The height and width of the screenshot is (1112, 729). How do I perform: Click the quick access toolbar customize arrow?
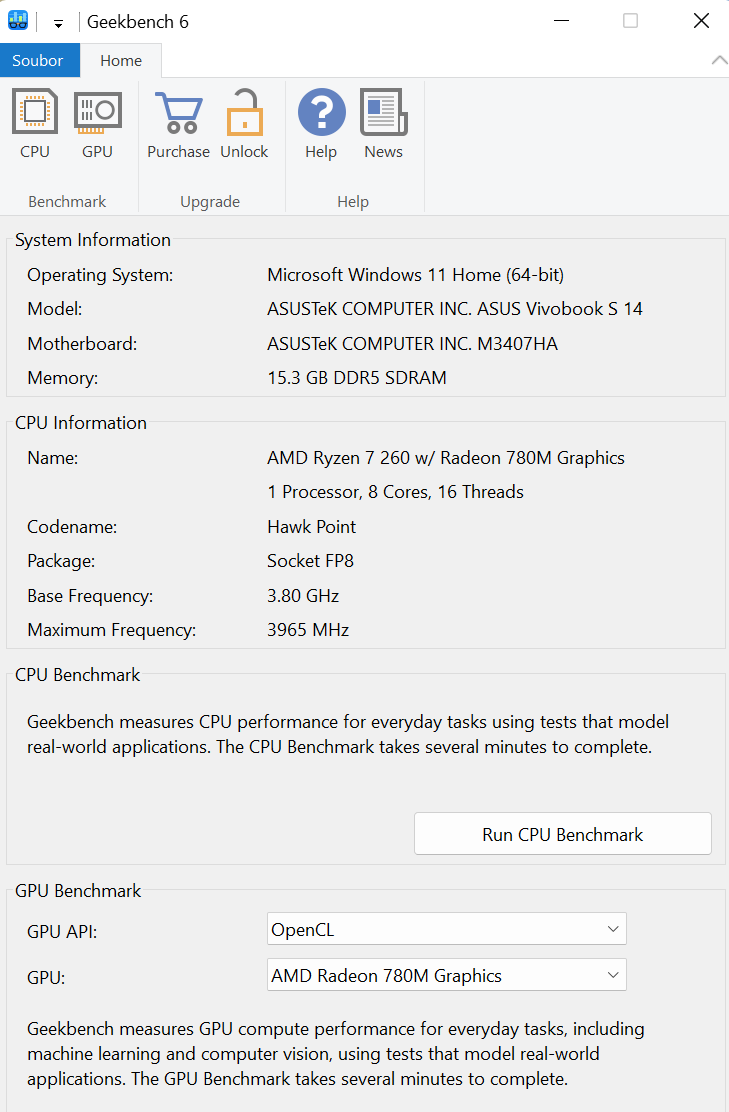click(57, 21)
